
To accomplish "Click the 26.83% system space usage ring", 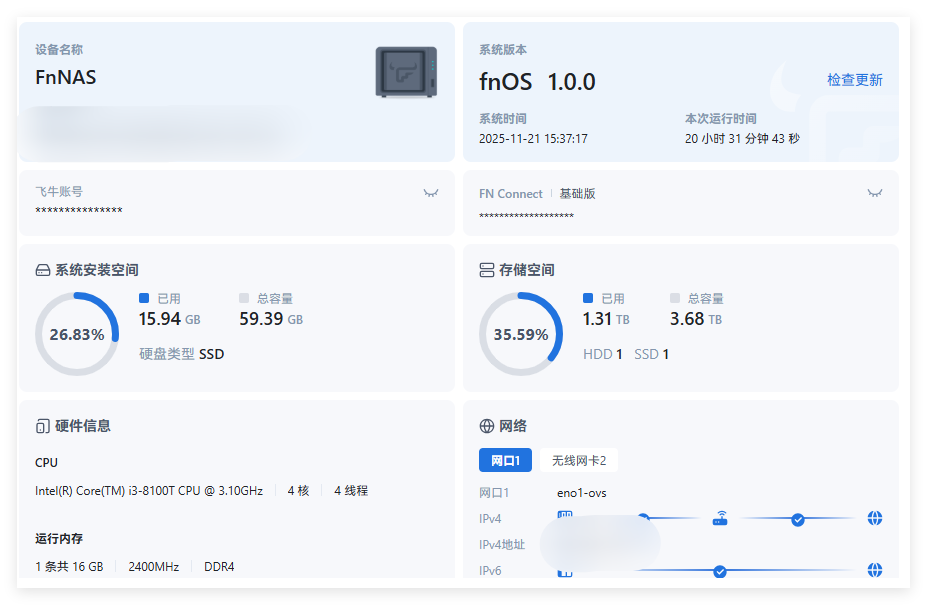I will [77, 334].
